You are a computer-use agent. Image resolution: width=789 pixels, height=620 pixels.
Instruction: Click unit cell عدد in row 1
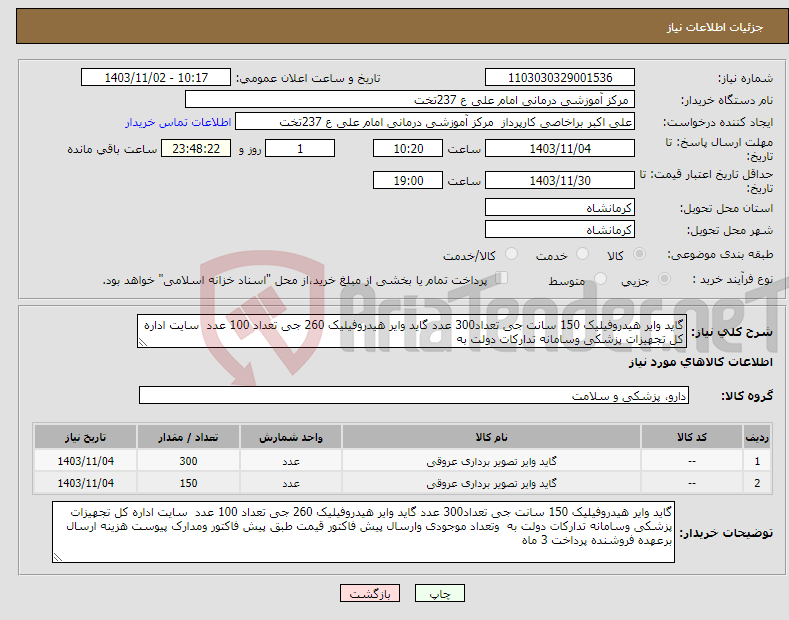[x=291, y=461]
